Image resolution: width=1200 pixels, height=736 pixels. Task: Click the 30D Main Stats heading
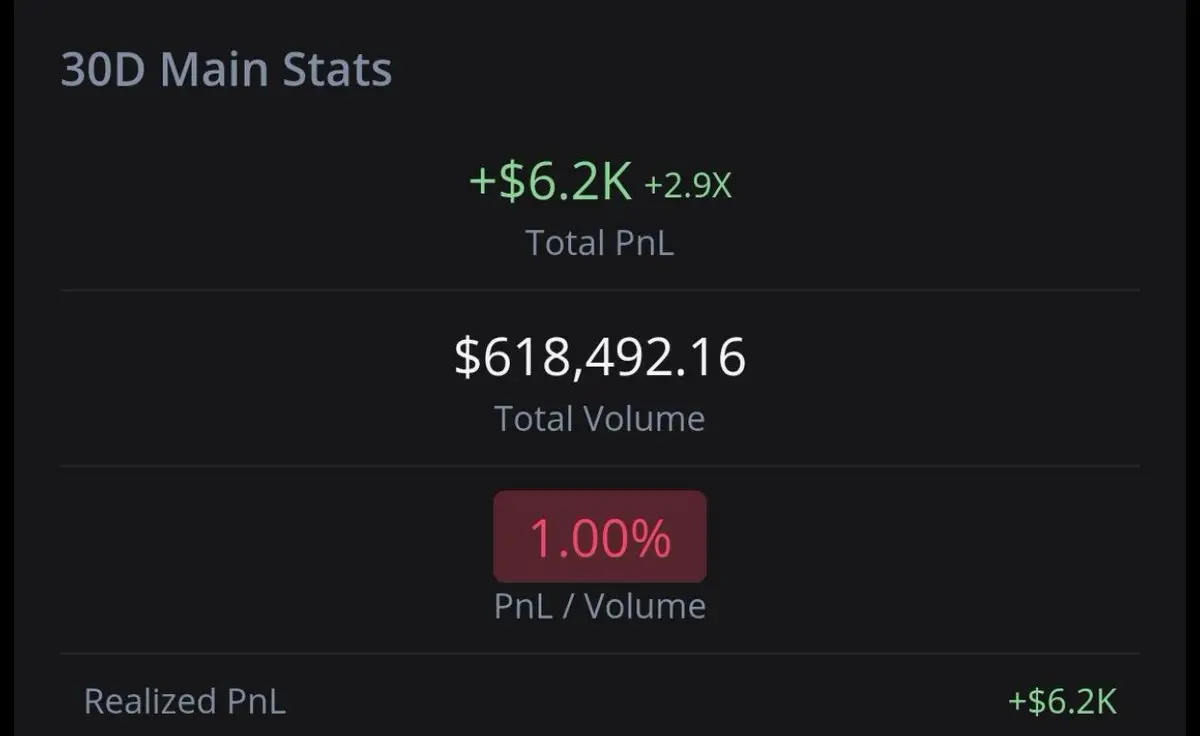pos(226,71)
